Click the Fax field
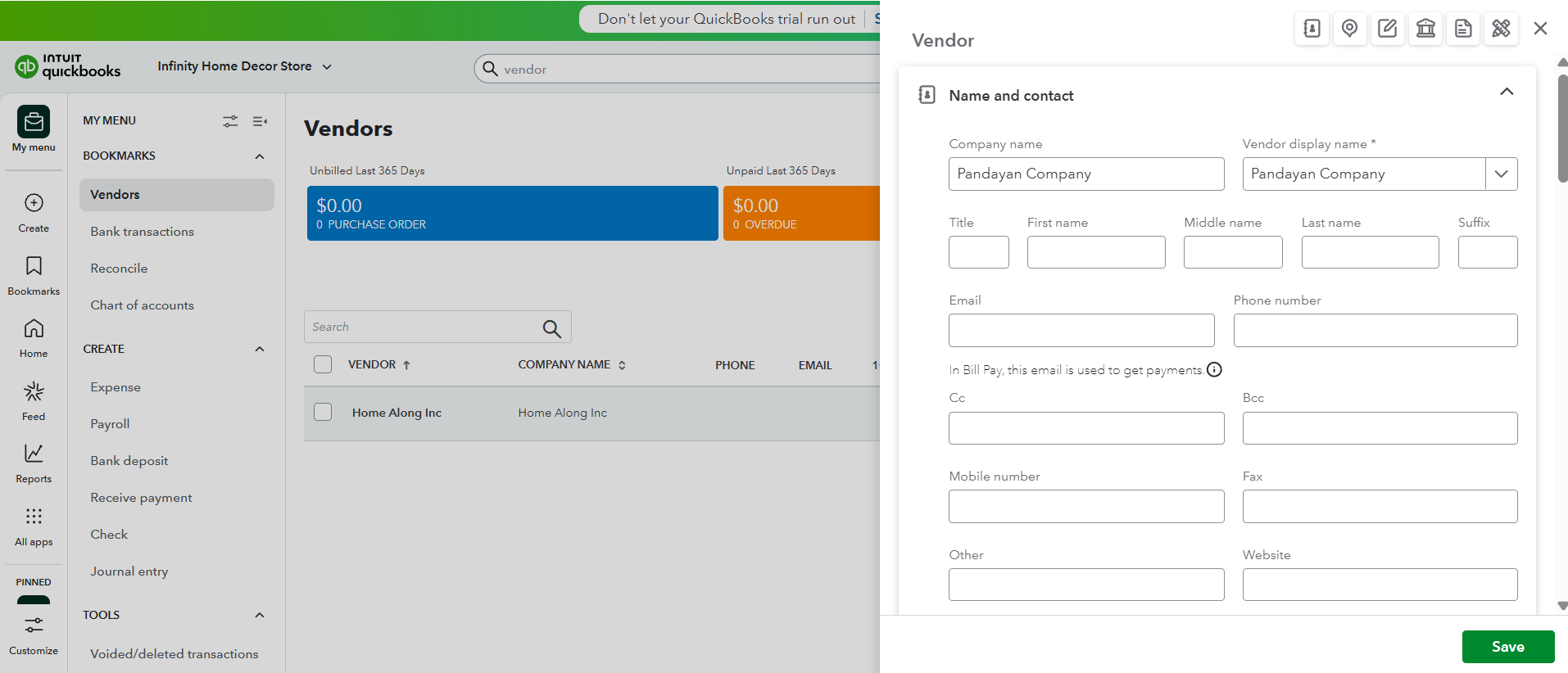Screen dimensions: 1568x673 tap(1380, 506)
